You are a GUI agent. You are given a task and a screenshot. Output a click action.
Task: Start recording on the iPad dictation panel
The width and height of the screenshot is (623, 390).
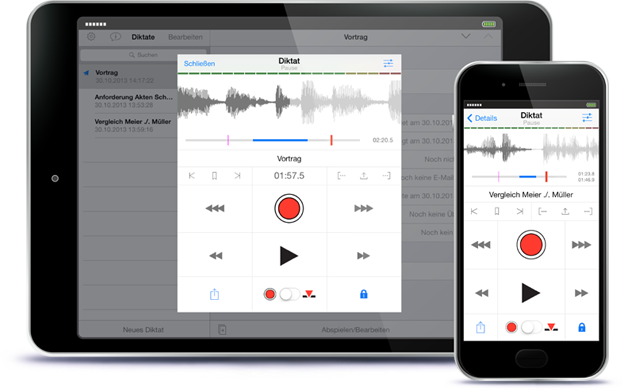pyautogui.click(x=289, y=209)
